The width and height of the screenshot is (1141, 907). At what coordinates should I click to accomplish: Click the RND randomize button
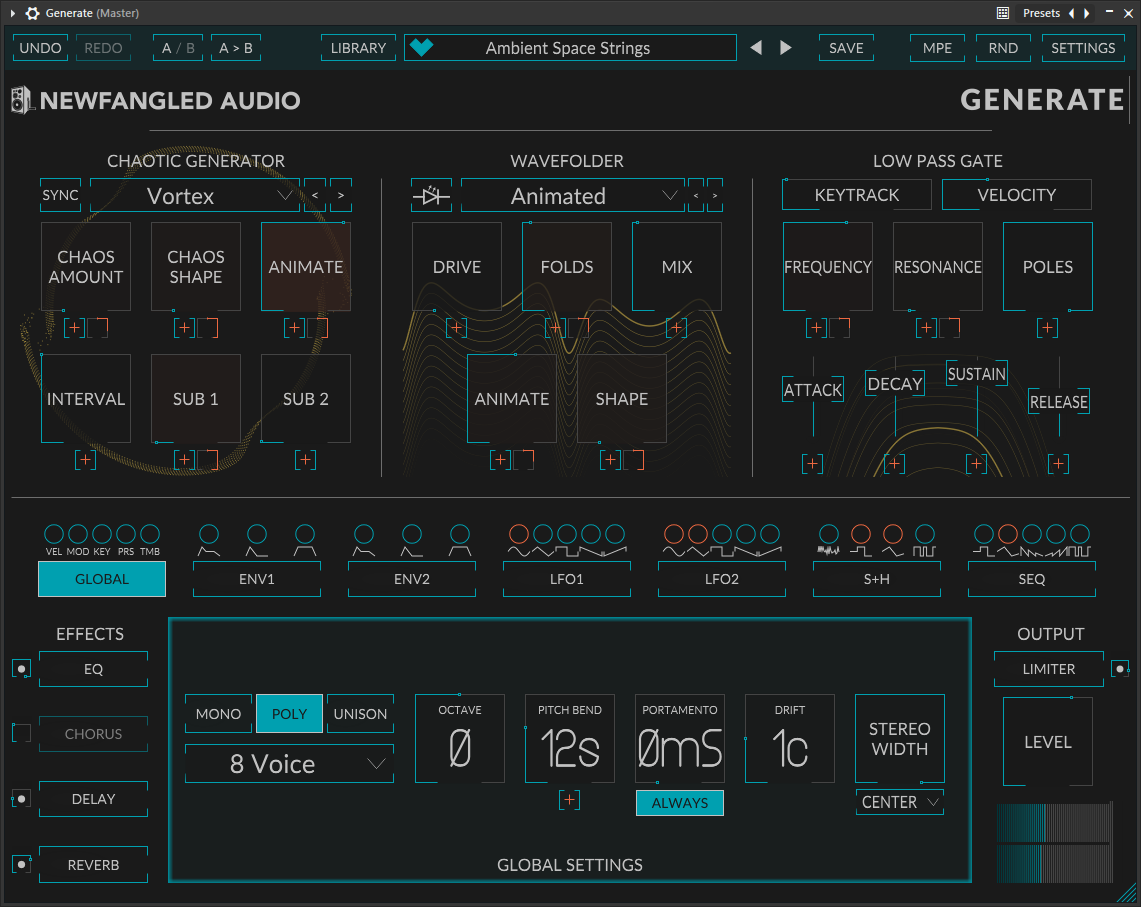point(1003,47)
